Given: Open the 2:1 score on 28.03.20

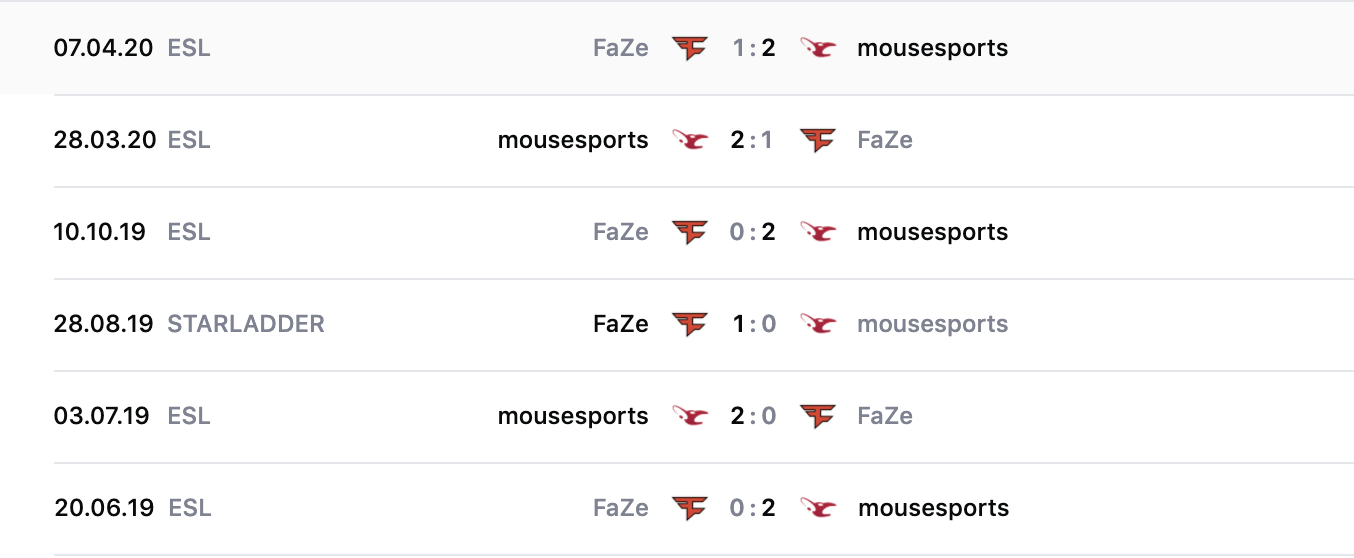Looking at the screenshot, I should (753, 140).
